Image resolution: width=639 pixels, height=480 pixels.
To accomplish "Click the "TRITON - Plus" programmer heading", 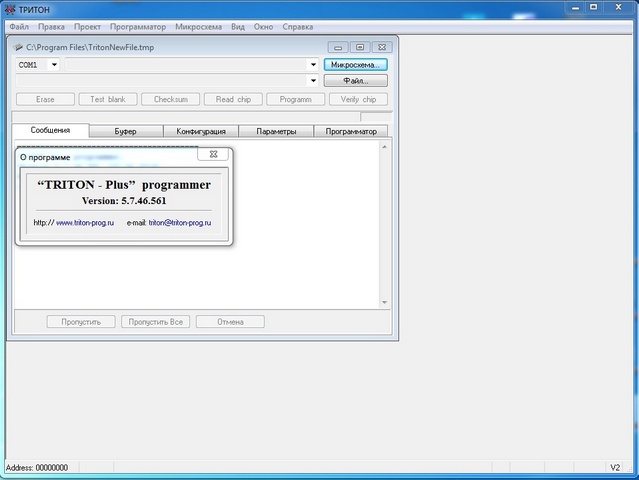I will tap(124, 185).
